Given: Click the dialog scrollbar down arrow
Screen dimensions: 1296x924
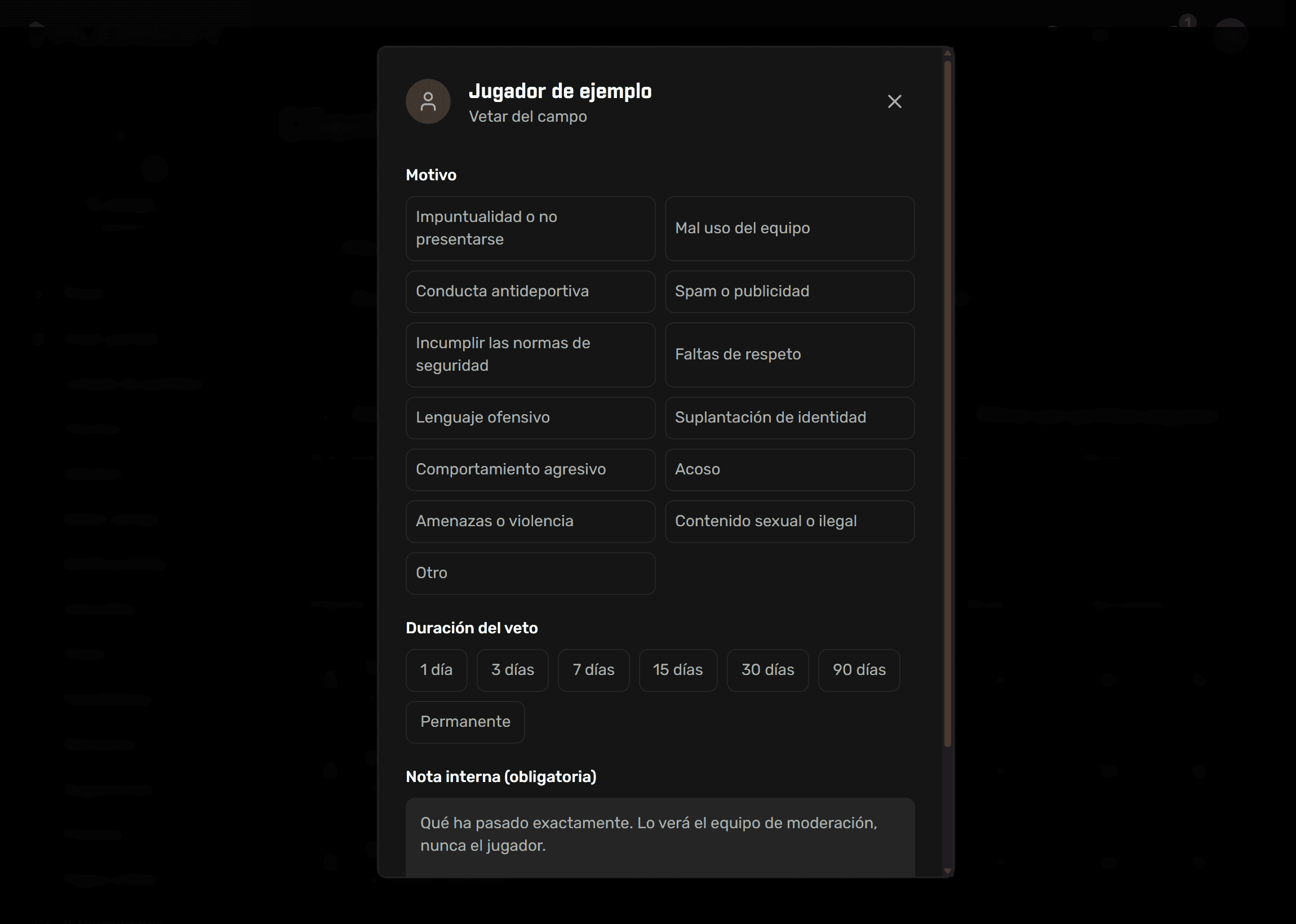Looking at the screenshot, I should 947,871.
